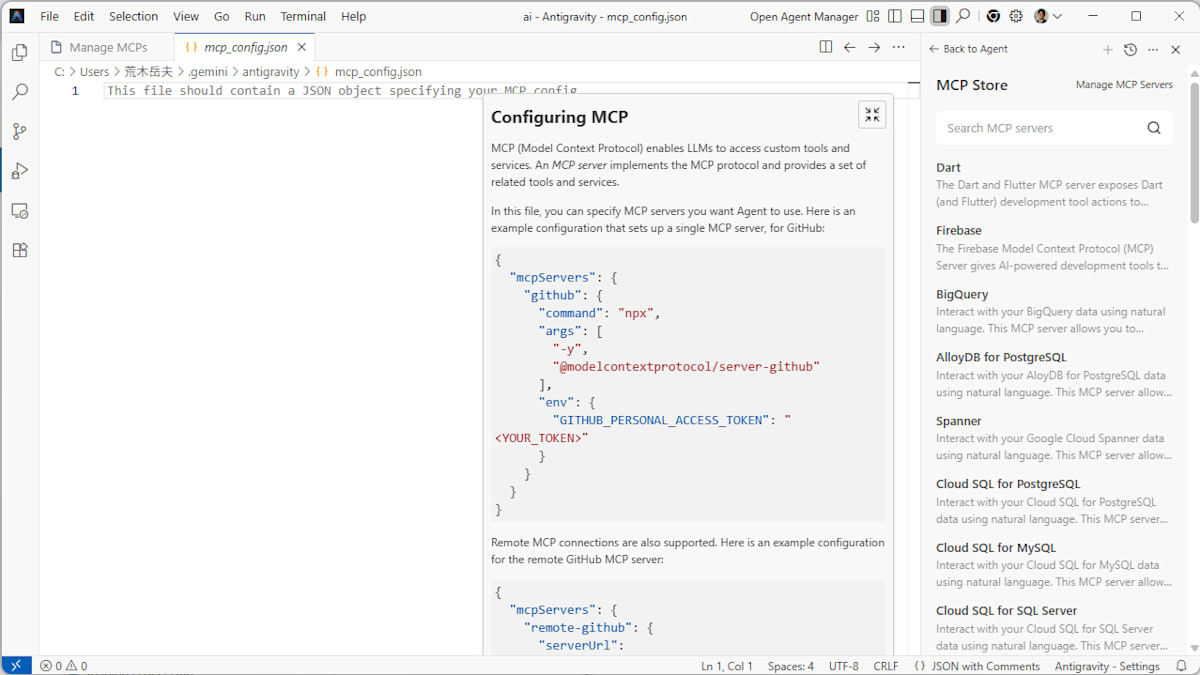Open the Search view in activity bar
This screenshot has height=675, width=1200.
coord(19,92)
